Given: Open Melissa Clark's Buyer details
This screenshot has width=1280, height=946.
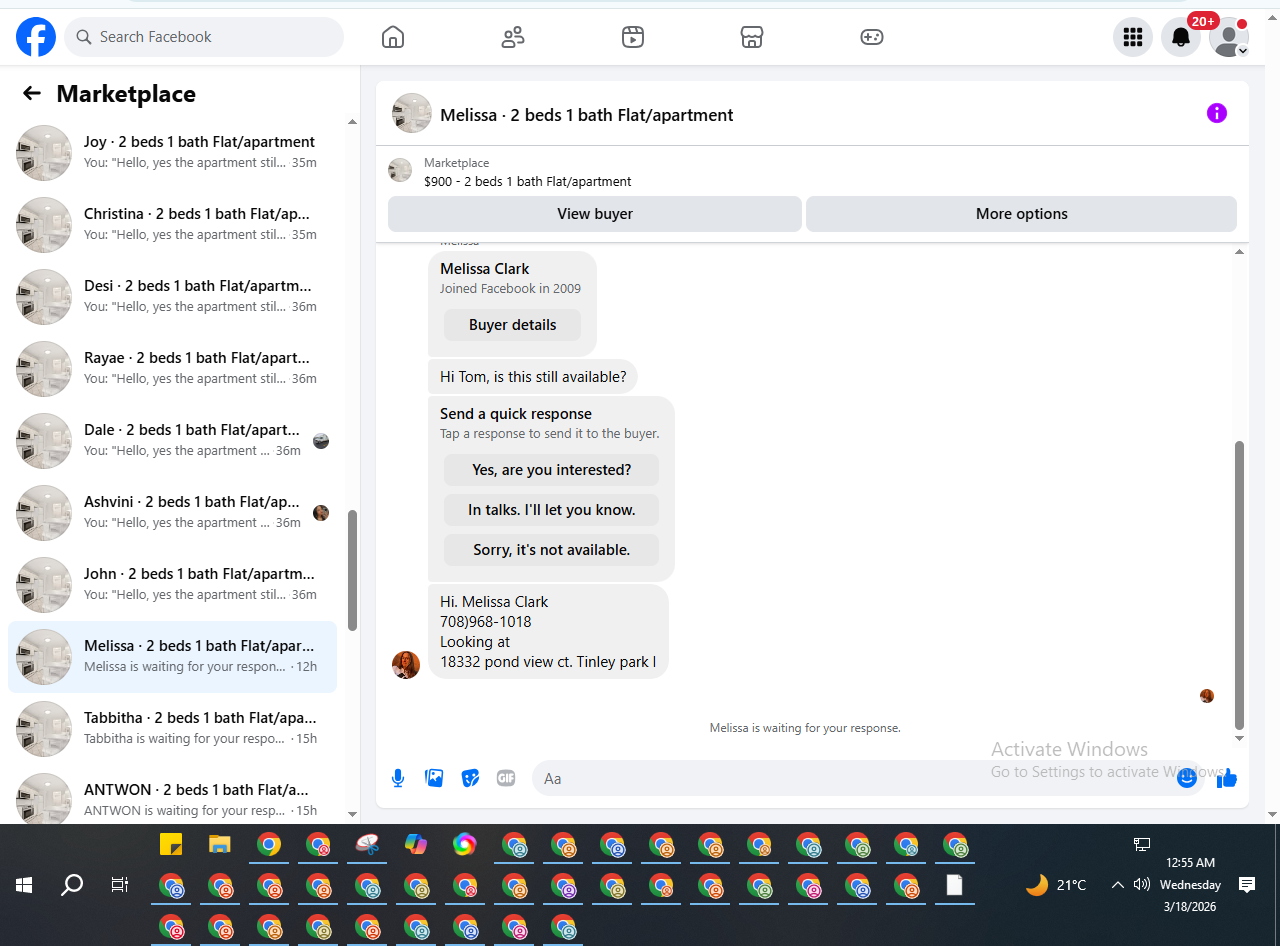Looking at the screenshot, I should pyautogui.click(x=512, y=325).
